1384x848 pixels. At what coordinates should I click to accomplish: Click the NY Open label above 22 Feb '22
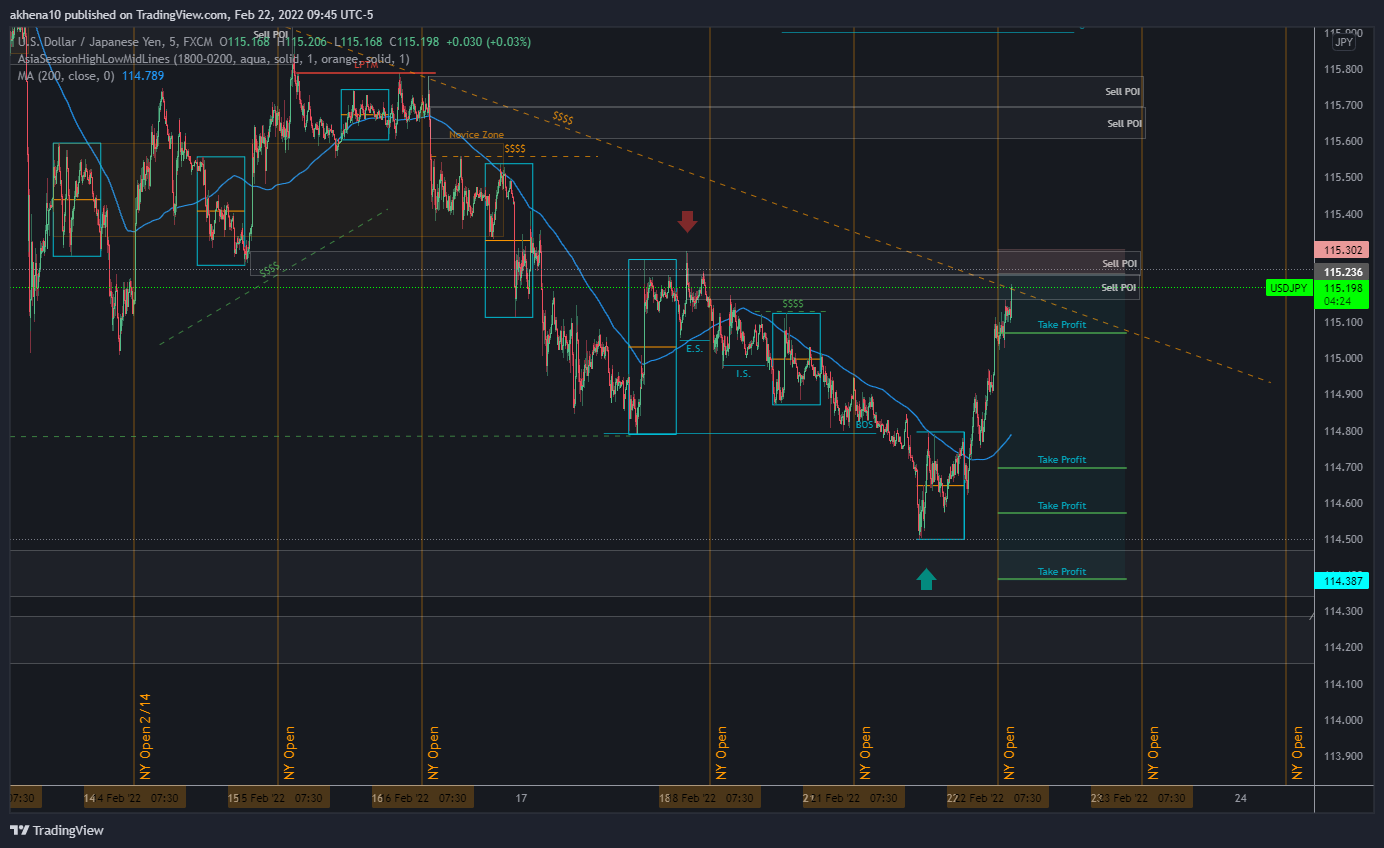point(1009,753)
